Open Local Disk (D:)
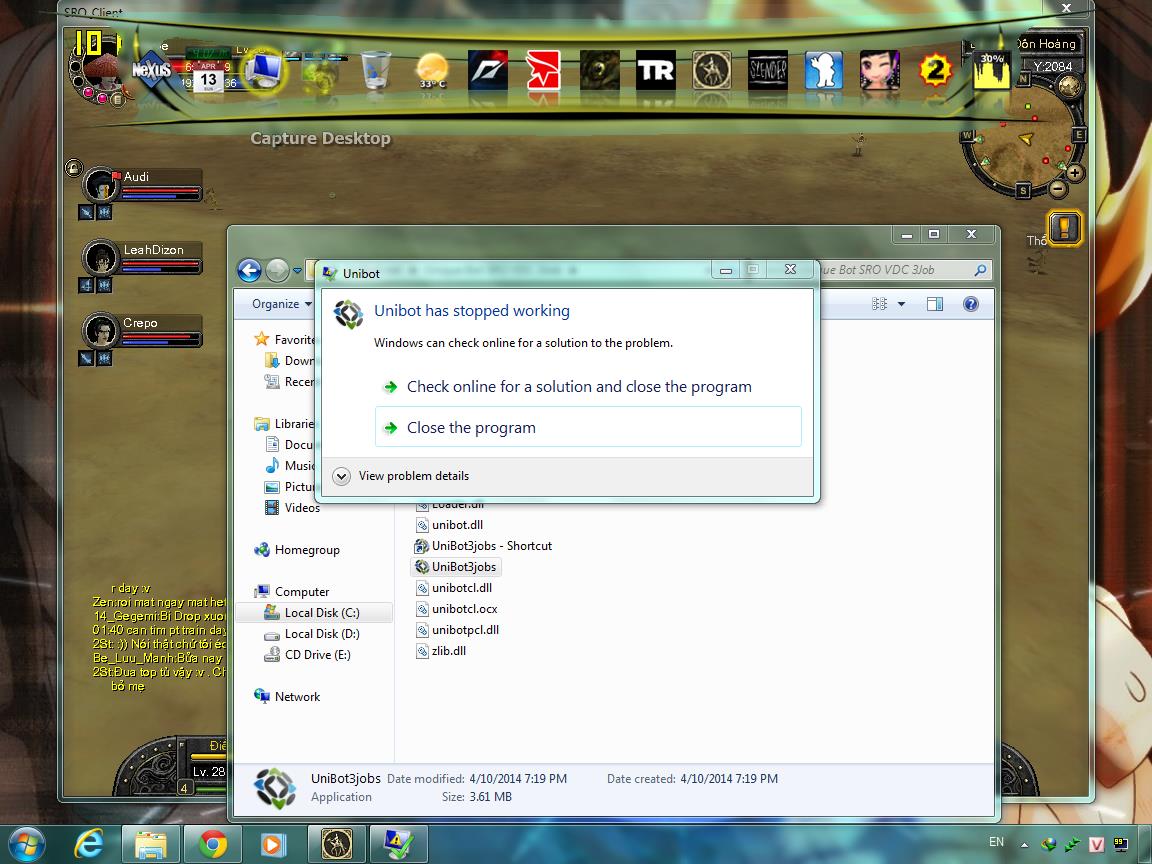This screenshot has width=1152, height=864. [312, 633]
